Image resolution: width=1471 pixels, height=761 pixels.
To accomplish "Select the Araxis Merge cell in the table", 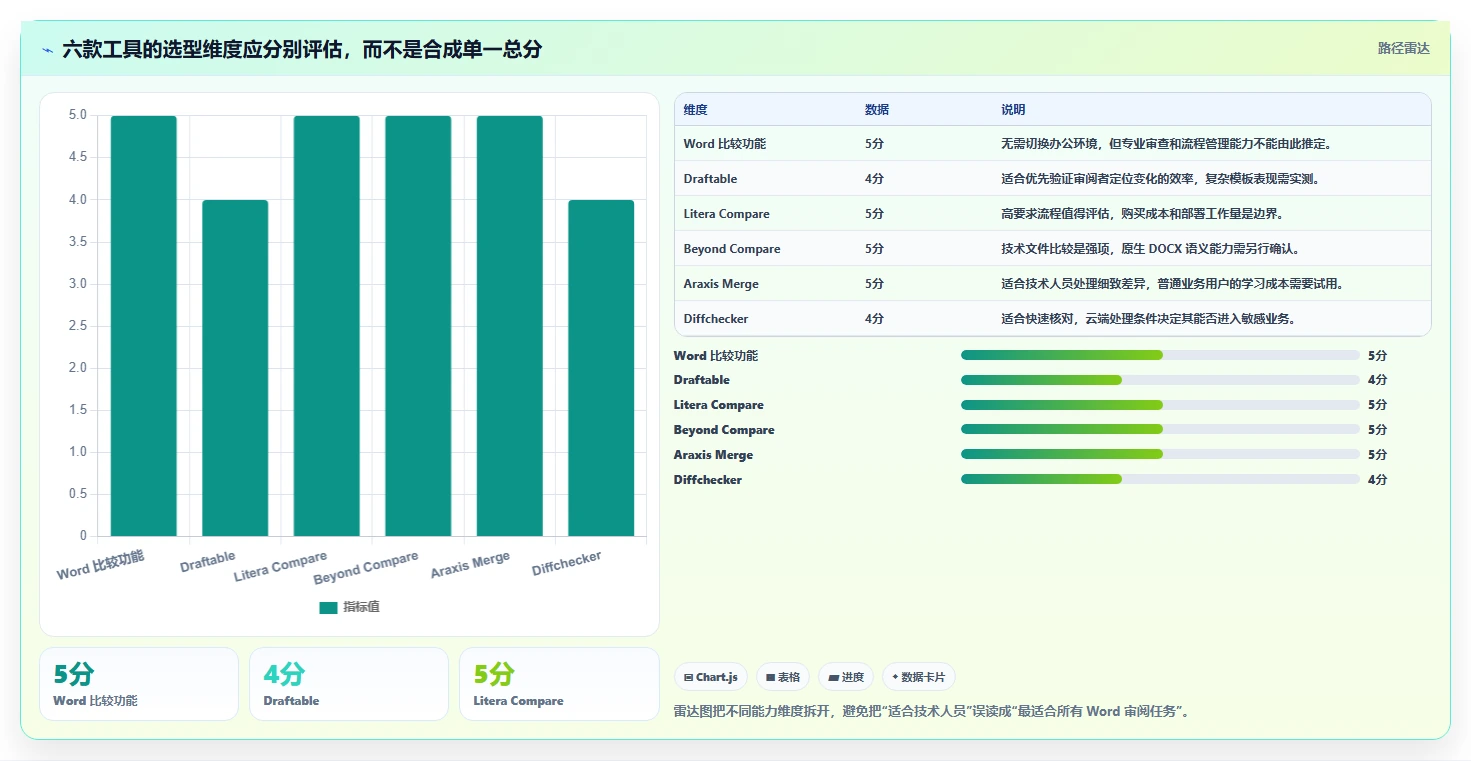I will point(721,284).
